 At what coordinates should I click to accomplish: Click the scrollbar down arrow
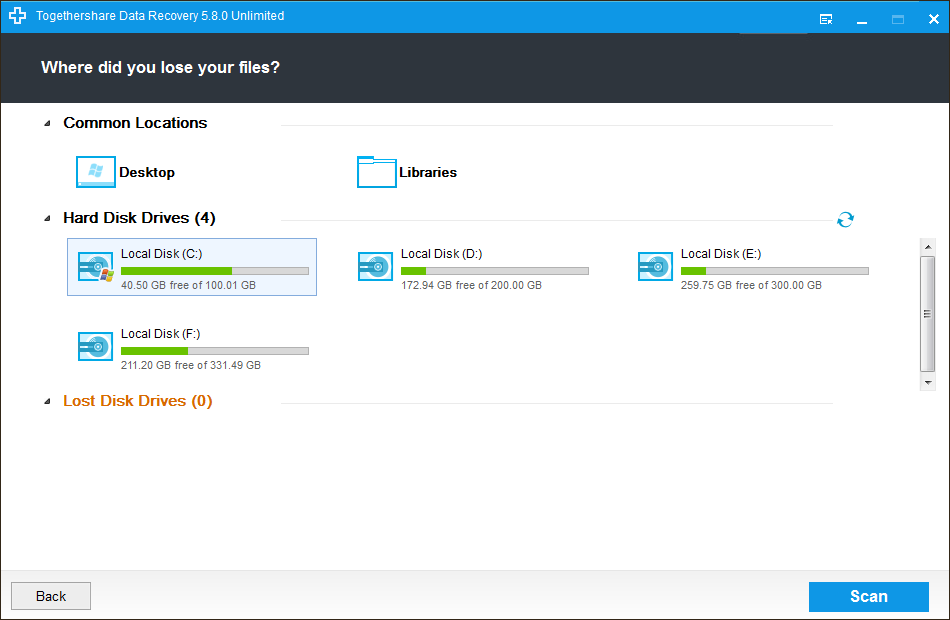click(928, 382)
